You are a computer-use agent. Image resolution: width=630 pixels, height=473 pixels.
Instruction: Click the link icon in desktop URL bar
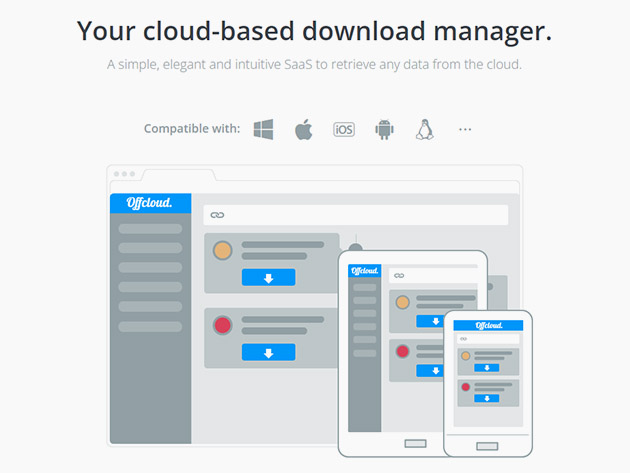coord(217,215)
